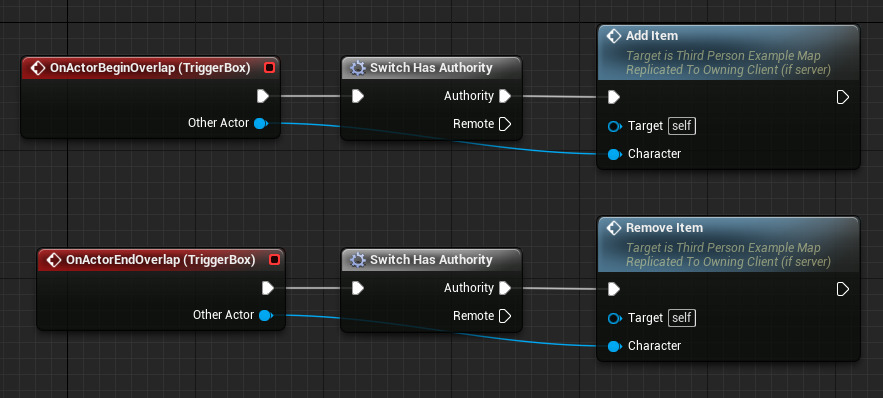This screenshot has width=883, height=398.
Task: Click the 'Target is Third Person Example Map' text on Remove Item
Action: (x=723, y=248)
